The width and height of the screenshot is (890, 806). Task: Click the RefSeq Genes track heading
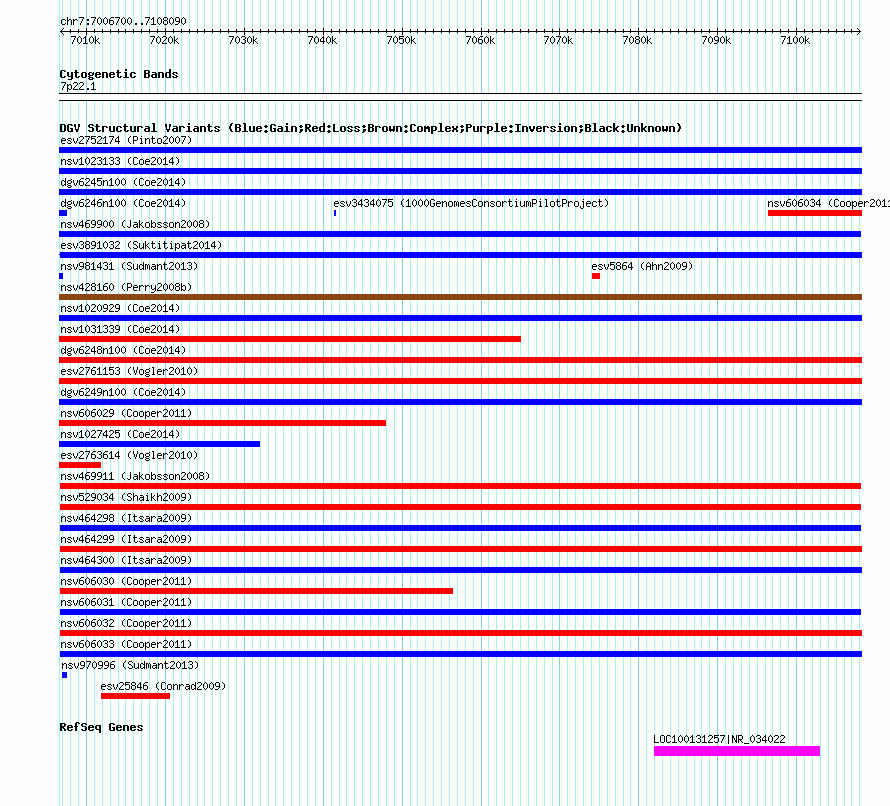101,727
